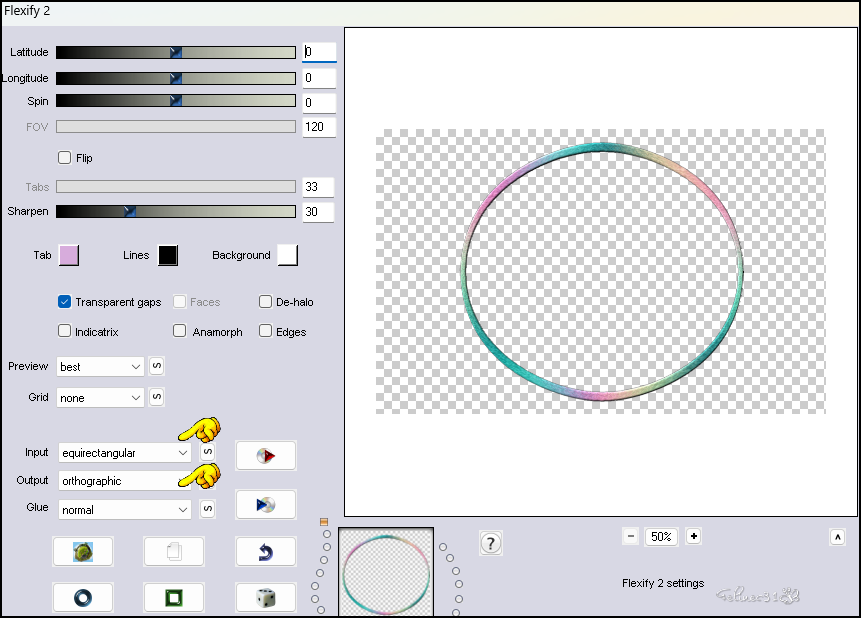This screenshot has height=618, width=861.
Task: Enable the Flip checkbox
Action: coord(65,158)
